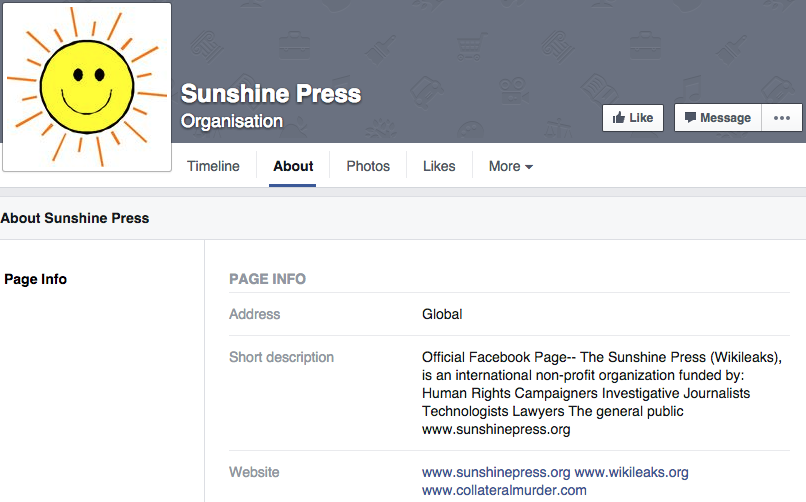
Task: Click the Sunshine Press page title
Action: tap(271, 95)
